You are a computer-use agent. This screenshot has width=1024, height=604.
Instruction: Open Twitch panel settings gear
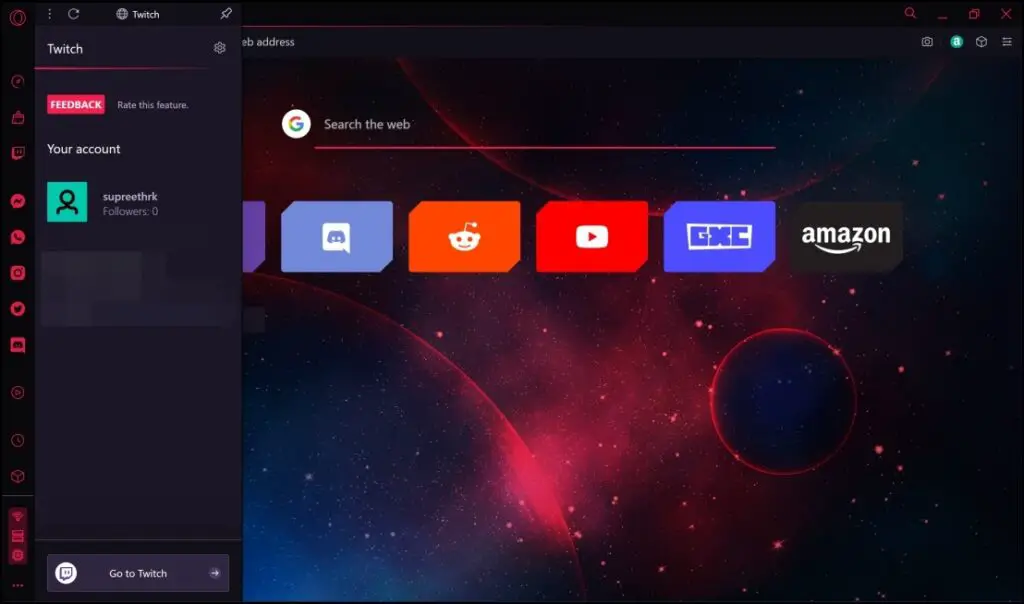219,48
